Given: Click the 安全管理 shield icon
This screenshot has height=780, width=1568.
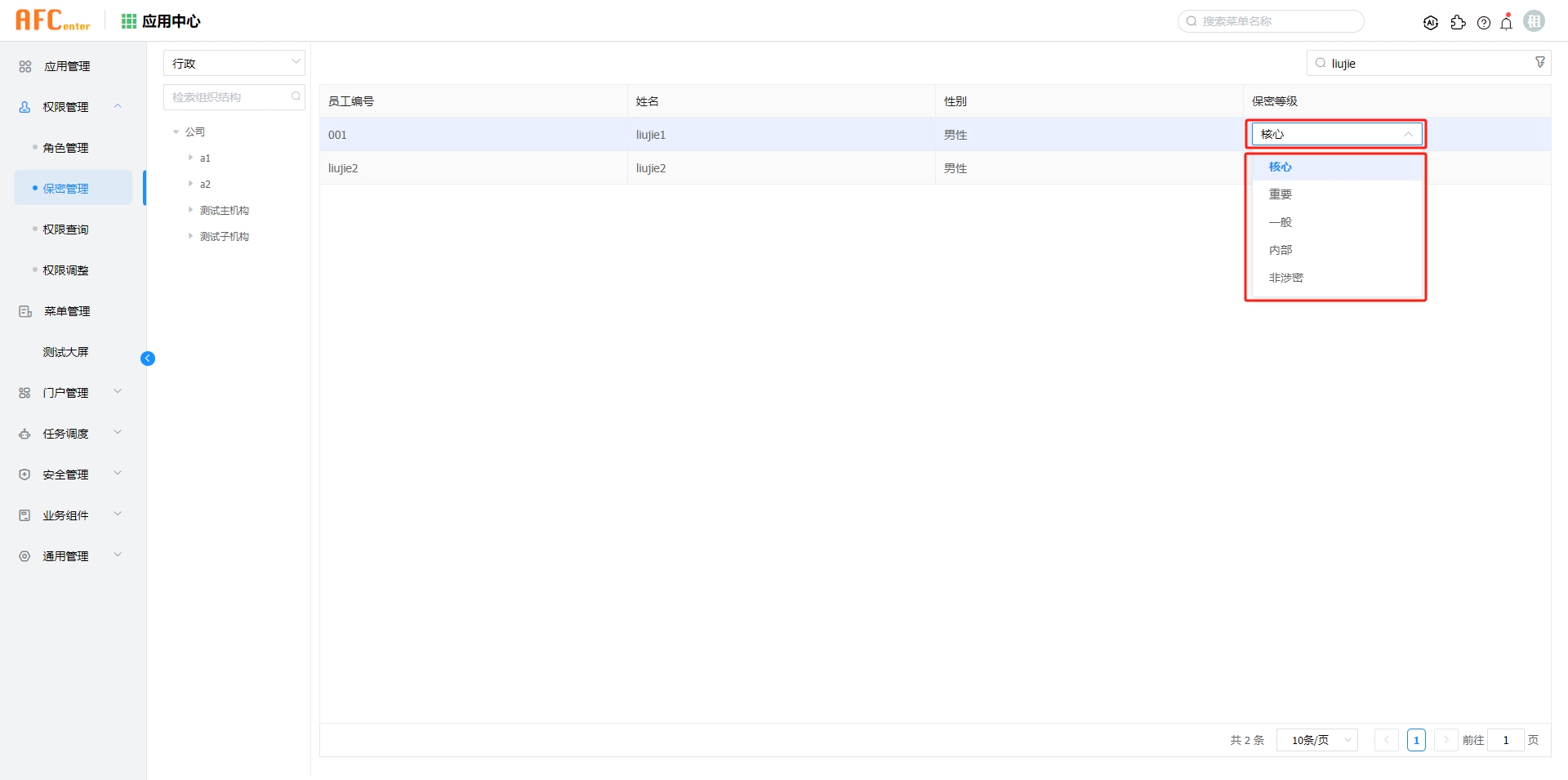Looking at the screenshot, I should [x=24, y=474].
